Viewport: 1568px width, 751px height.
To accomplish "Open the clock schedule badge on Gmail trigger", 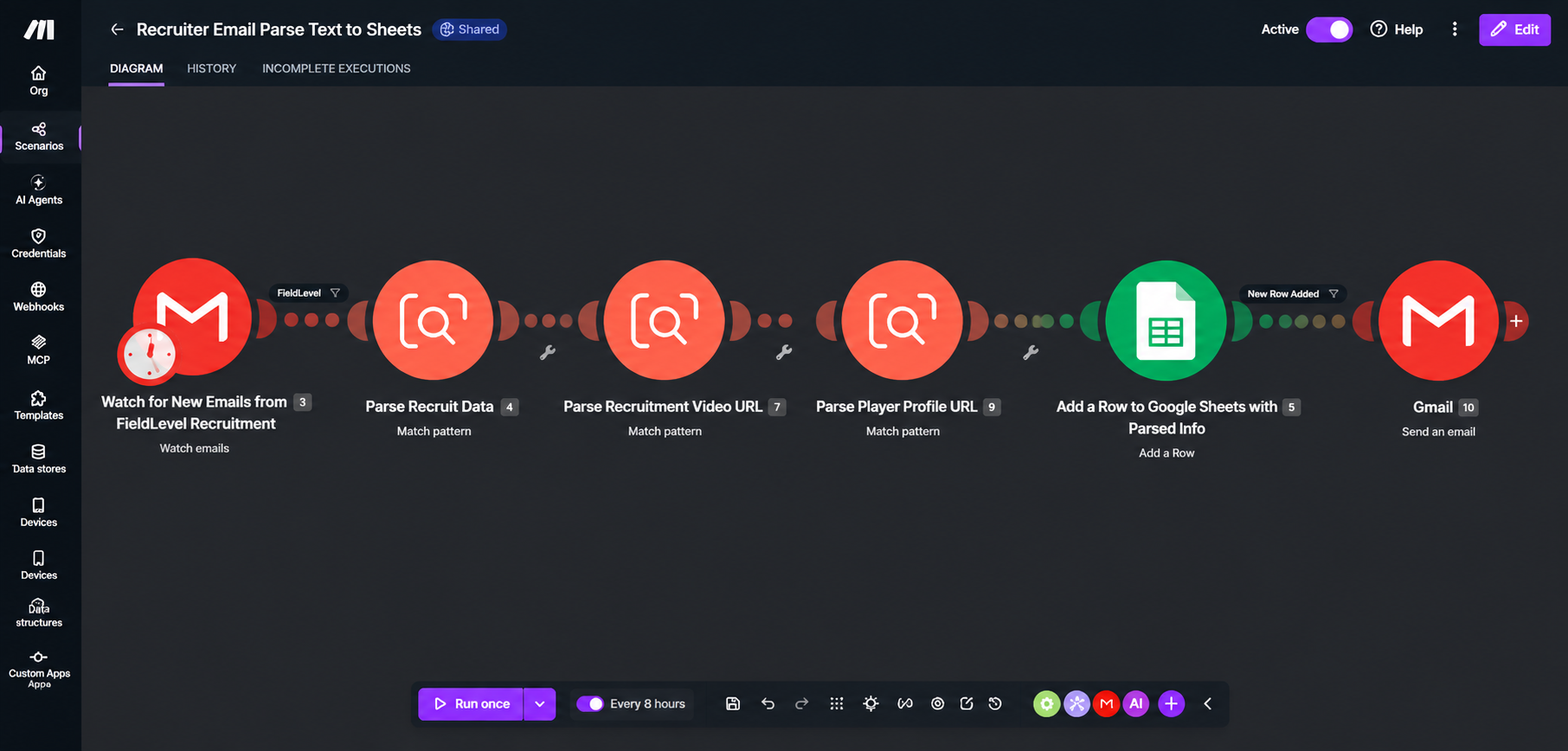I will [149, 354].
